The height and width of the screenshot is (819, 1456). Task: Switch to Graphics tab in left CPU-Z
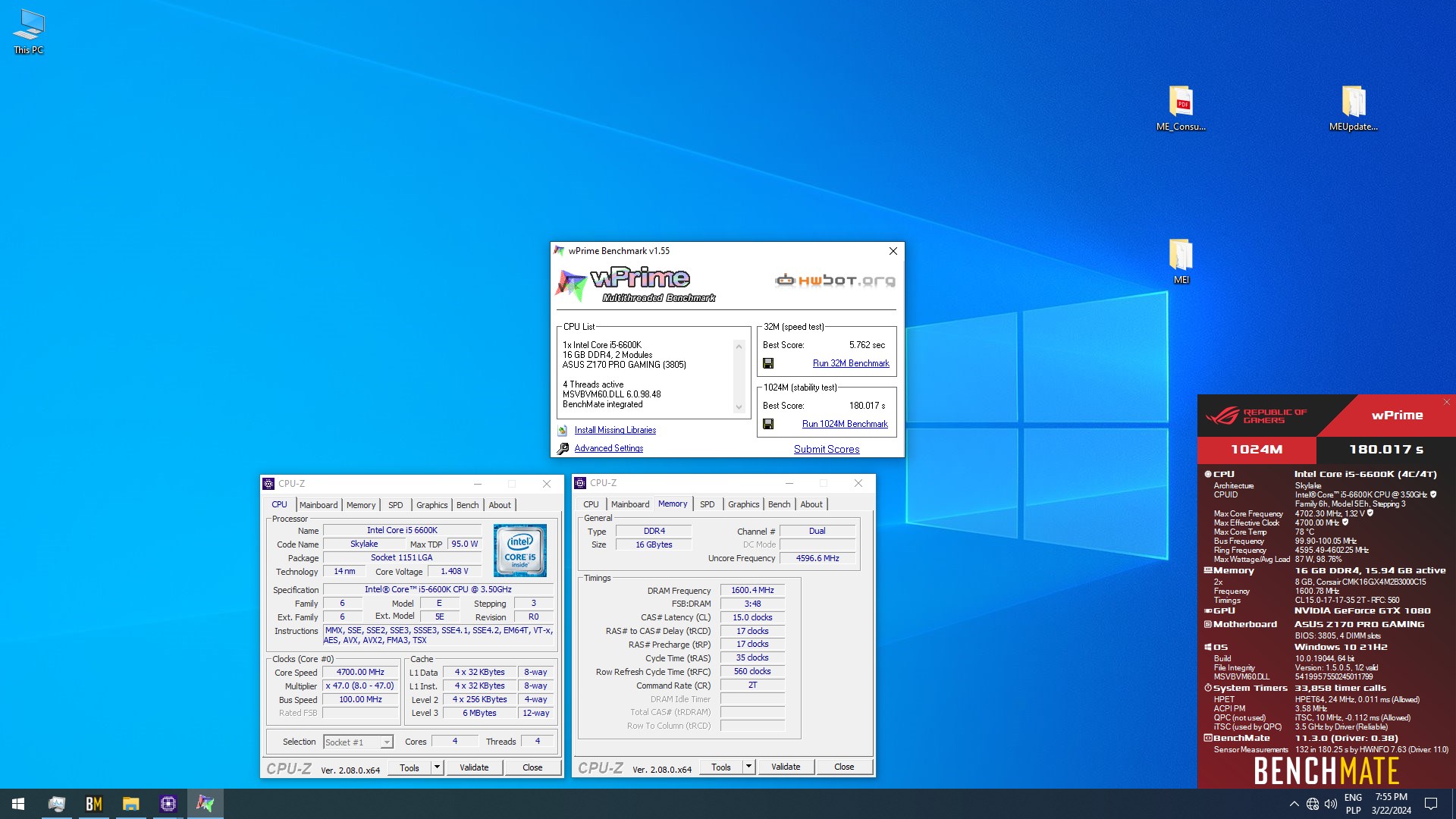(x=432, y=505)
